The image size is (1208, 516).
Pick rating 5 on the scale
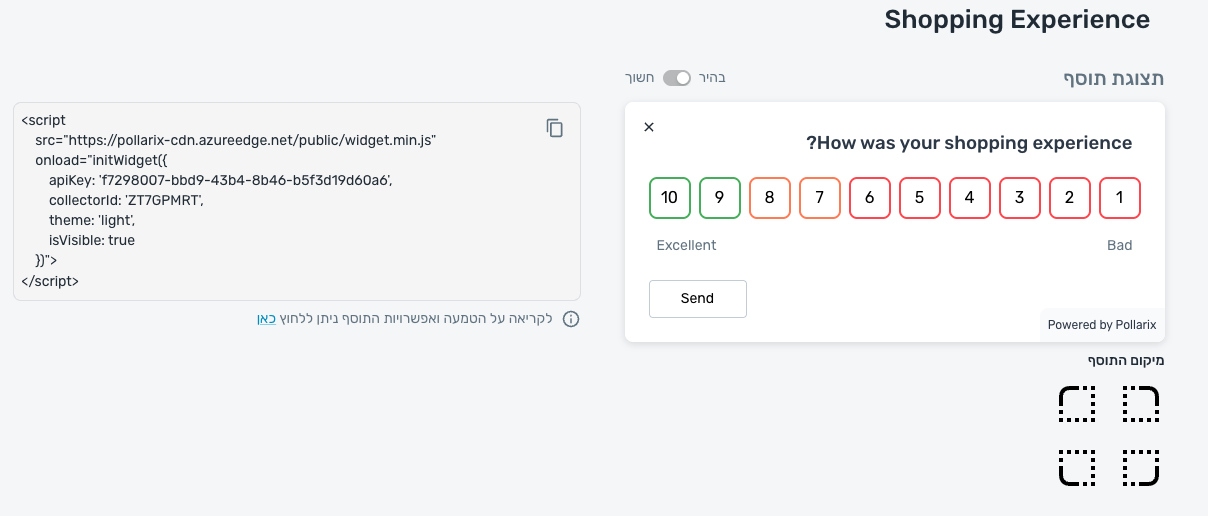(x=920, y=198)
